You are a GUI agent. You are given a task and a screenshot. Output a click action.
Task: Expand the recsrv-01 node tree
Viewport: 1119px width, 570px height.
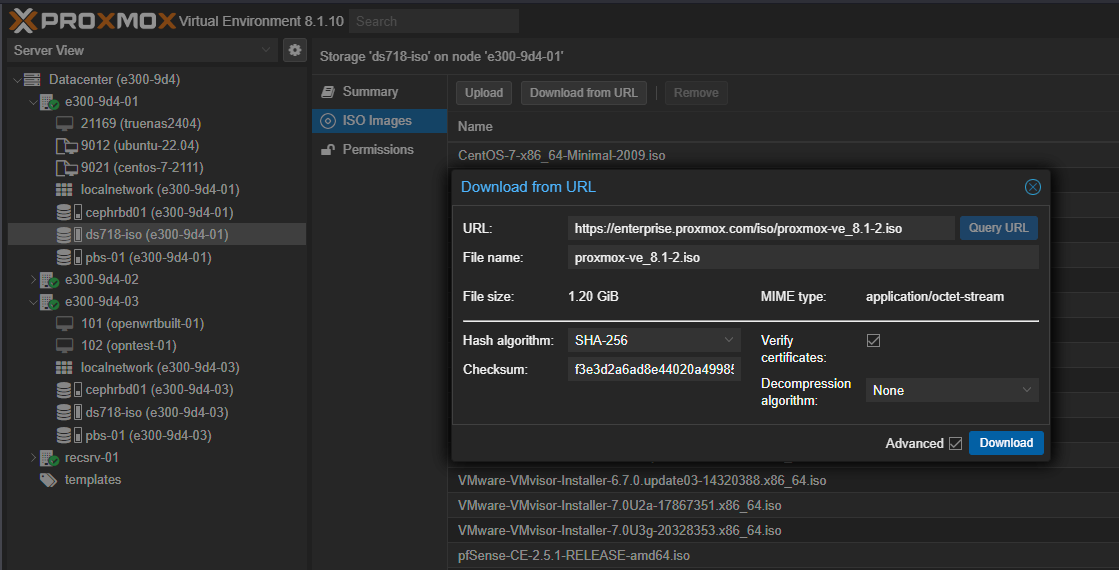[x=33, y=457]
